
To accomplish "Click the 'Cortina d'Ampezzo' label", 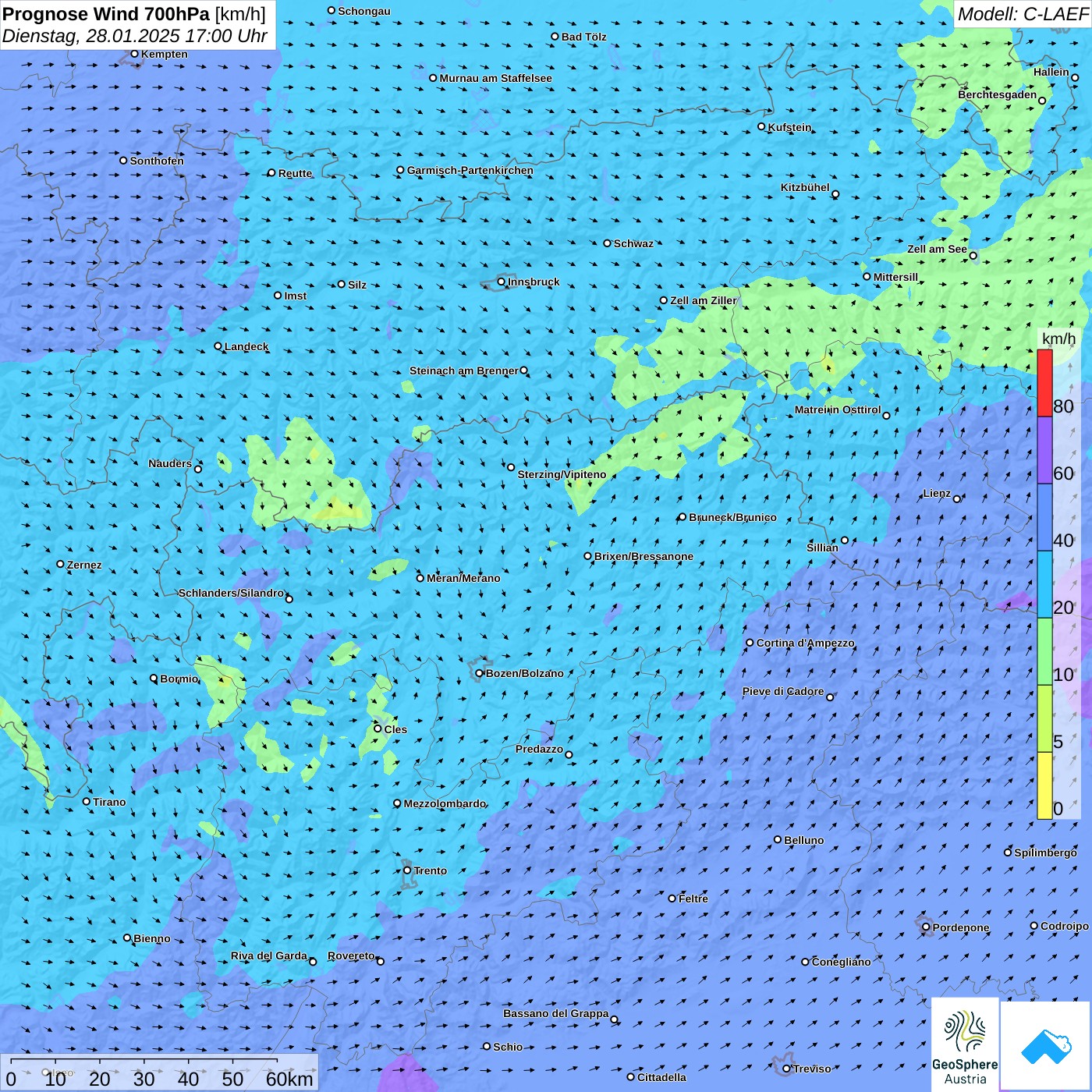I will (x=806, y=643).
